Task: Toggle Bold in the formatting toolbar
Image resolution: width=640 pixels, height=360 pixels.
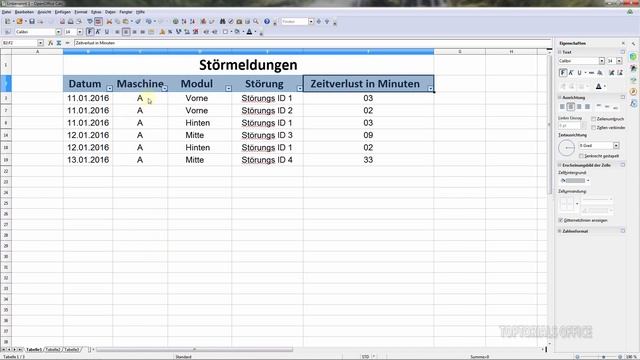Action: point(90,32)
